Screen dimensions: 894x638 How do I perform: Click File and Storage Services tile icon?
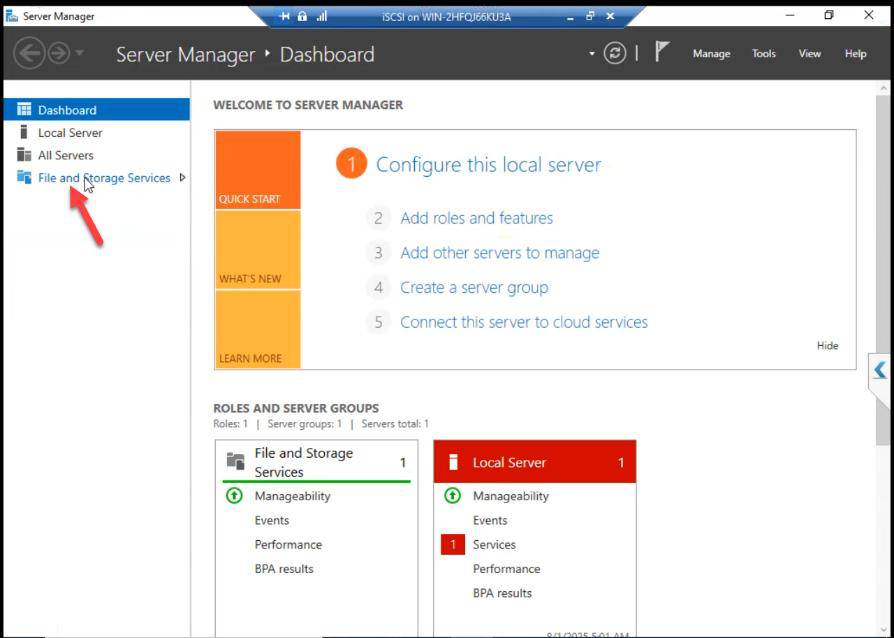pos(235,460)
